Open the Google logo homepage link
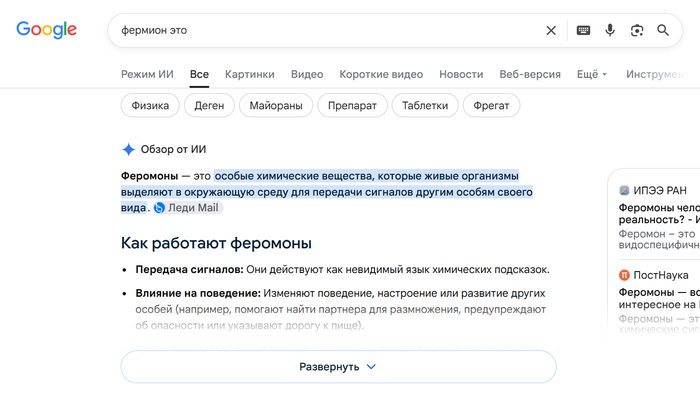Image resolution: width=700 pixels, height=396 pixels. (x=46, y=30)
